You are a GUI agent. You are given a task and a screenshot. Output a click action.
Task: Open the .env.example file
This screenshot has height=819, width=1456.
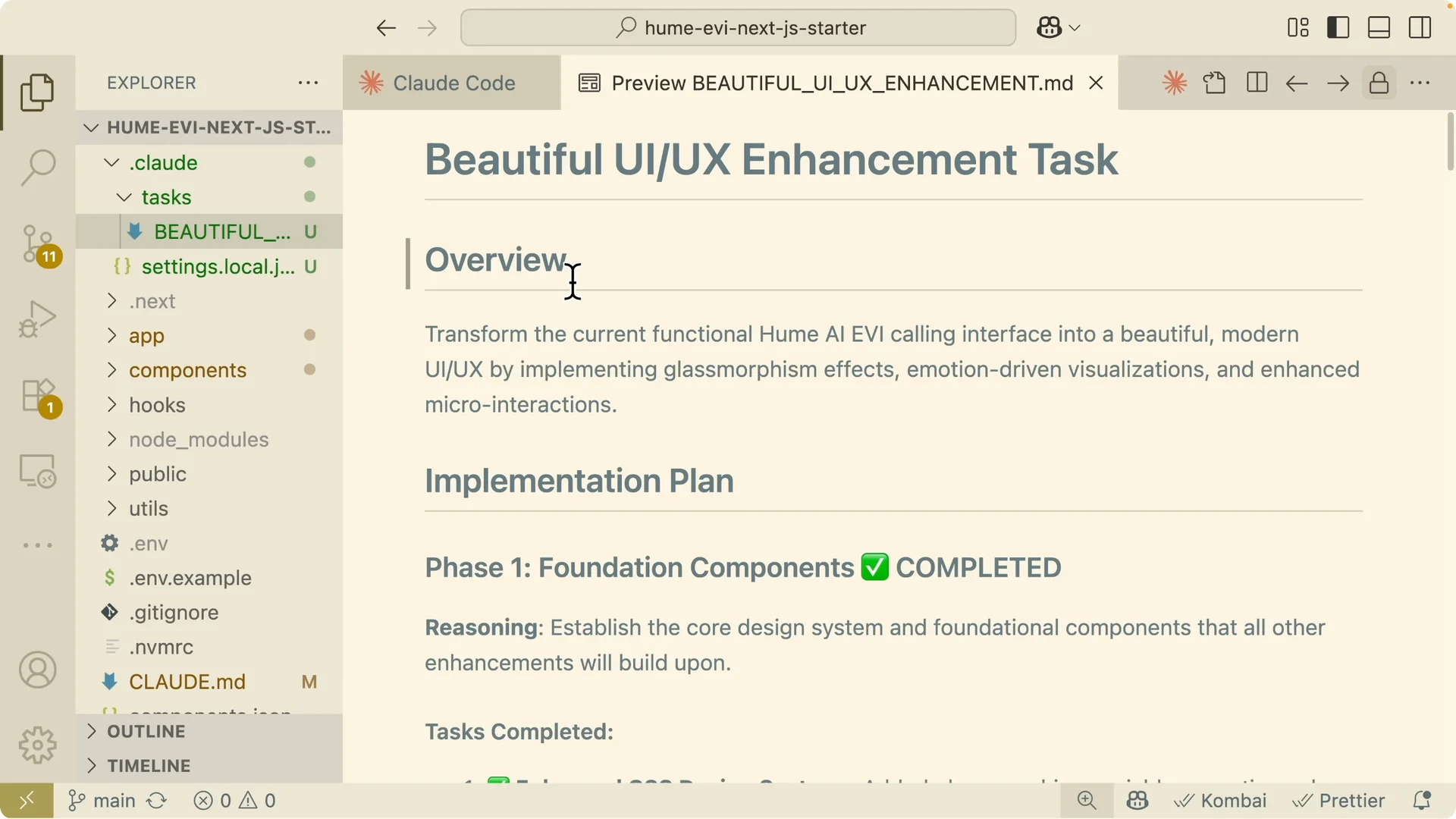point(209,578)
